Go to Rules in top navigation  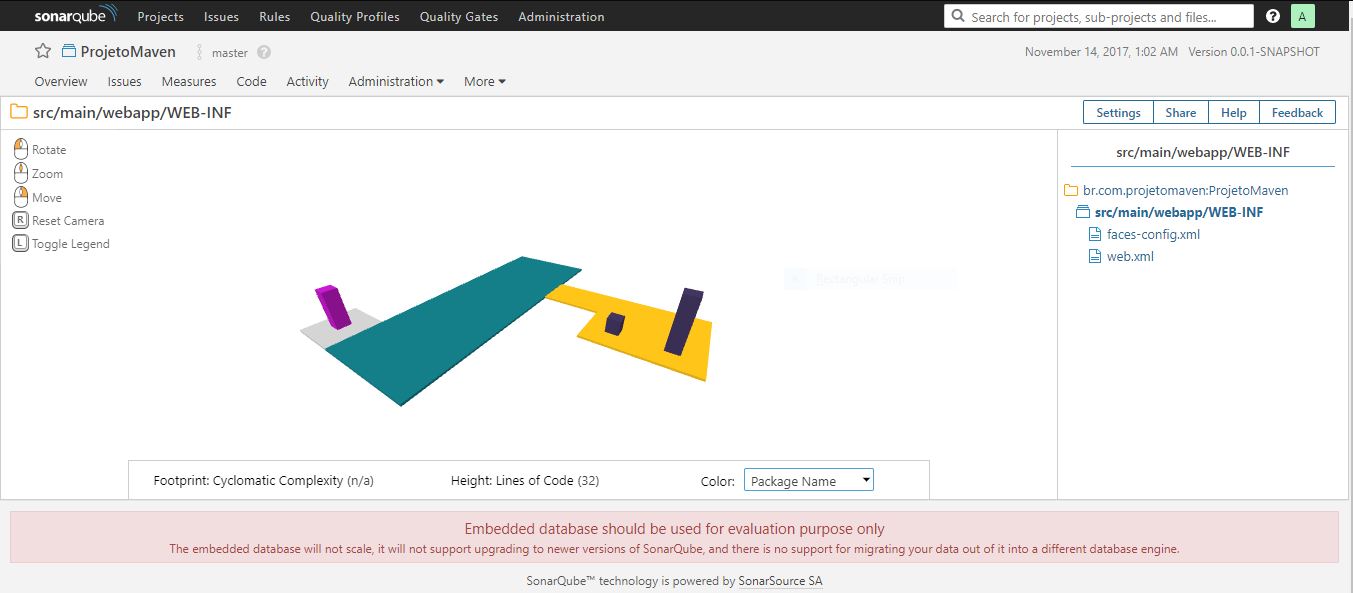tap(274, 16)
